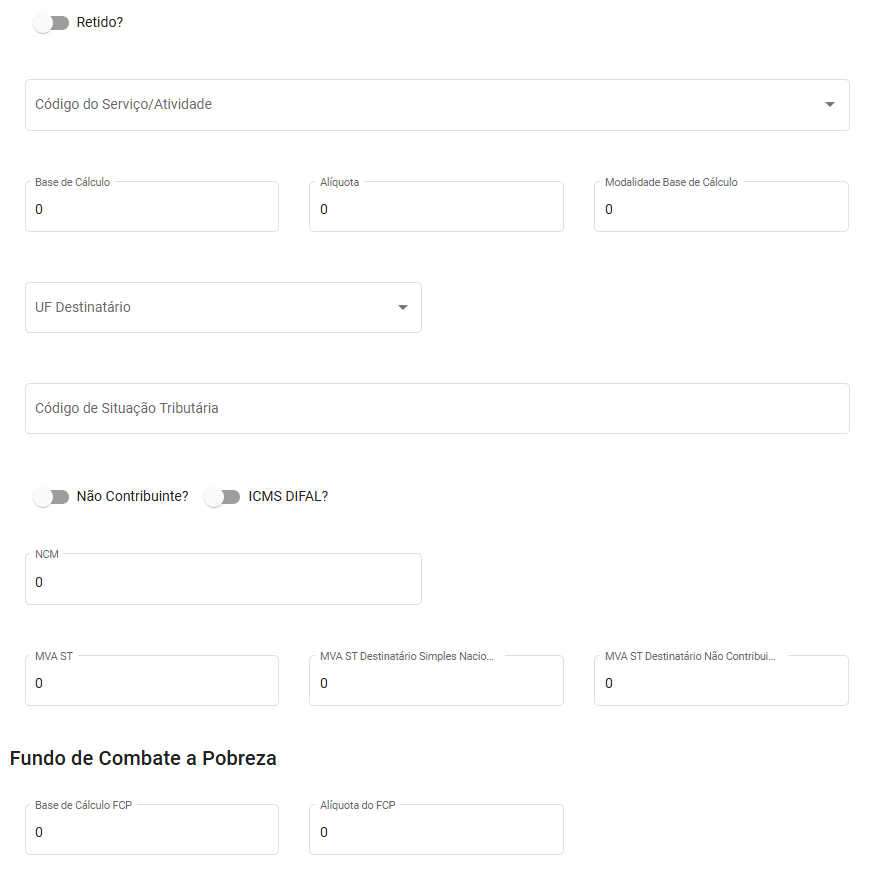Open the Código do Serviço/Atividade dropdown
The image size is (880, 883).
420,105
